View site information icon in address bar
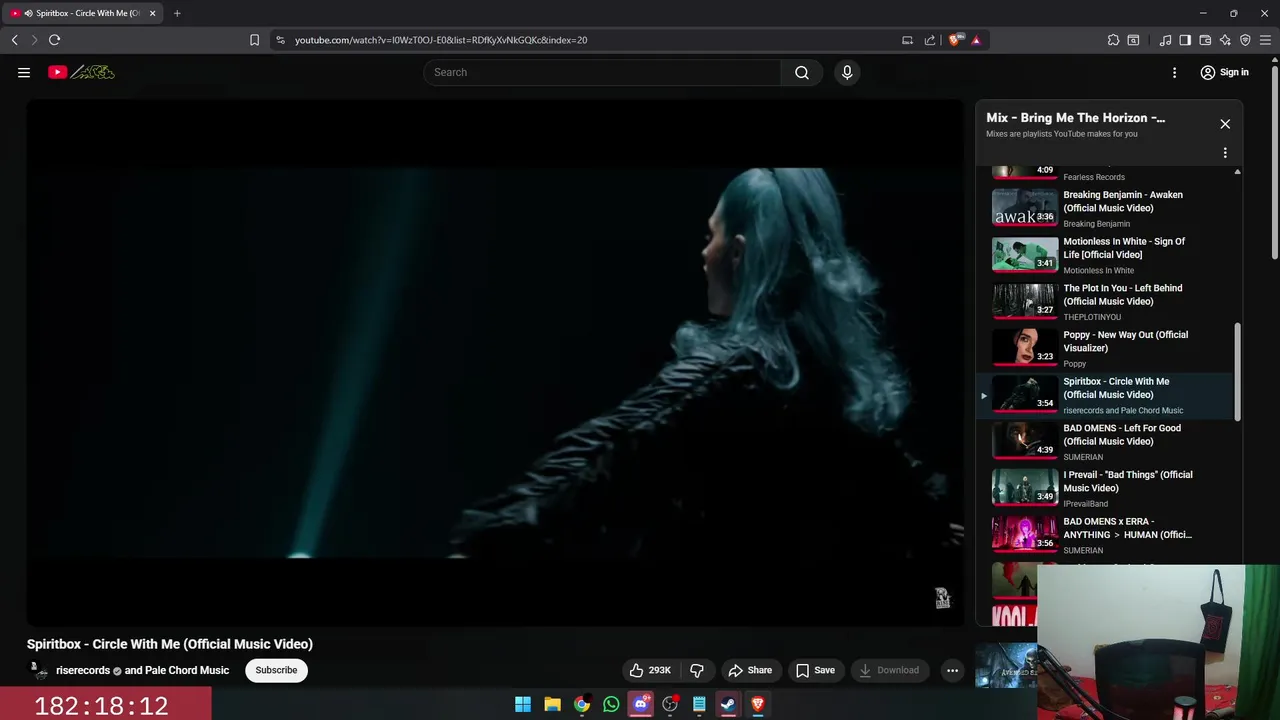 click(281, 40)
